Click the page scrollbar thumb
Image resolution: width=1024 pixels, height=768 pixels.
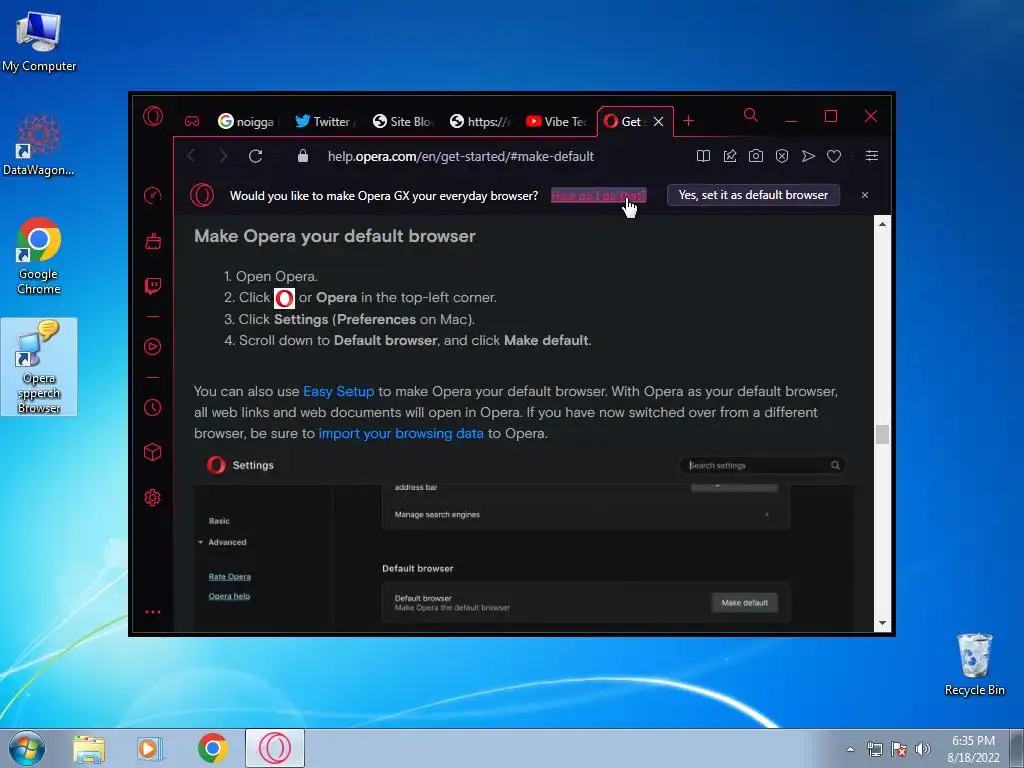[x=882, y=434]
